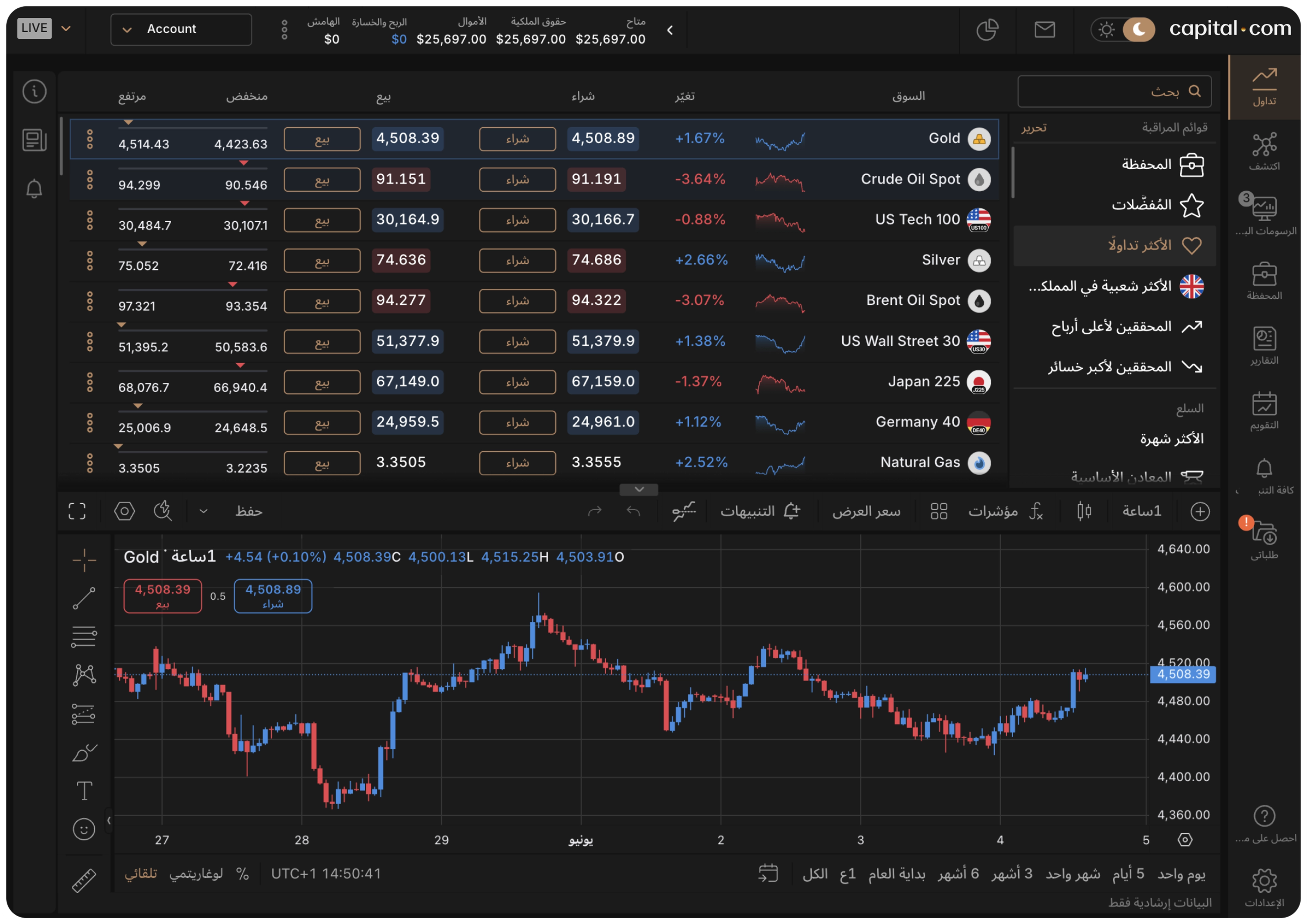This screenshot has width=1307, height=924.
Task: Open the chart layout grid selector
Action: (939, 511)
